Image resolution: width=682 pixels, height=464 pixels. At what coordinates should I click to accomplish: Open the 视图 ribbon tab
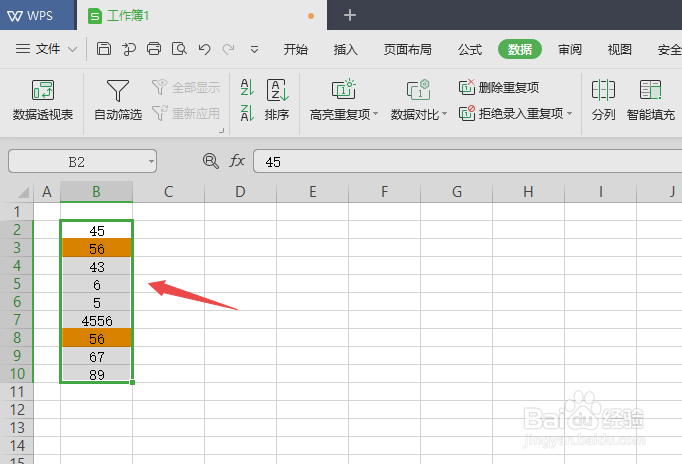click(619, 49)
